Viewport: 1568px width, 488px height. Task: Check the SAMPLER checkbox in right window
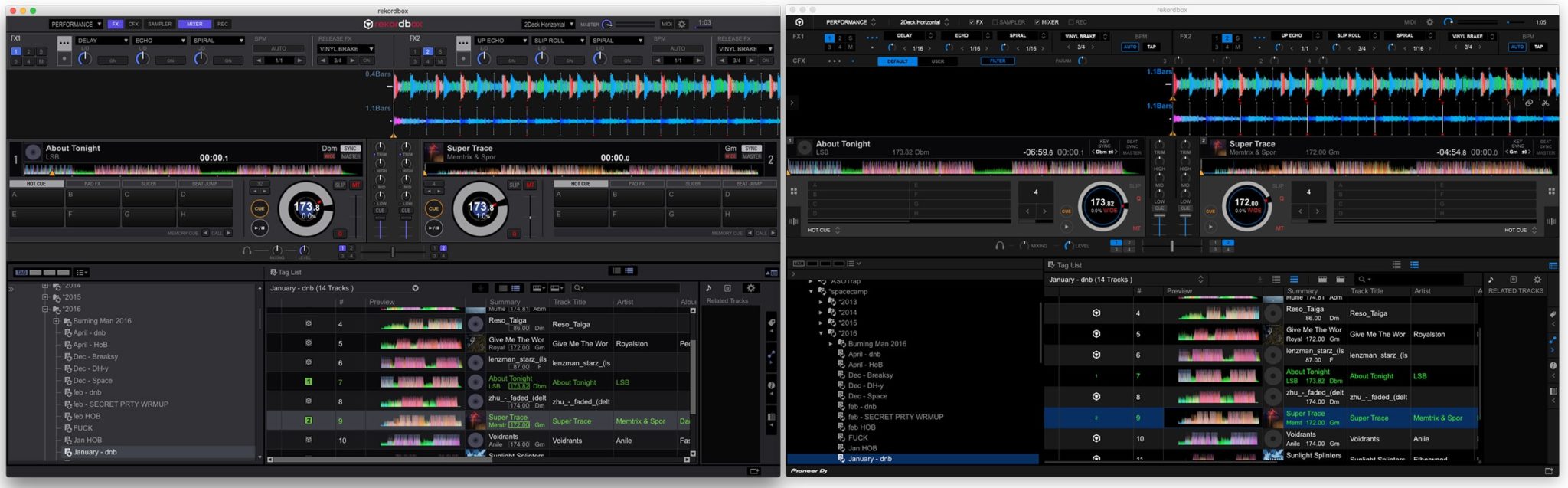[x=995, y=22]
